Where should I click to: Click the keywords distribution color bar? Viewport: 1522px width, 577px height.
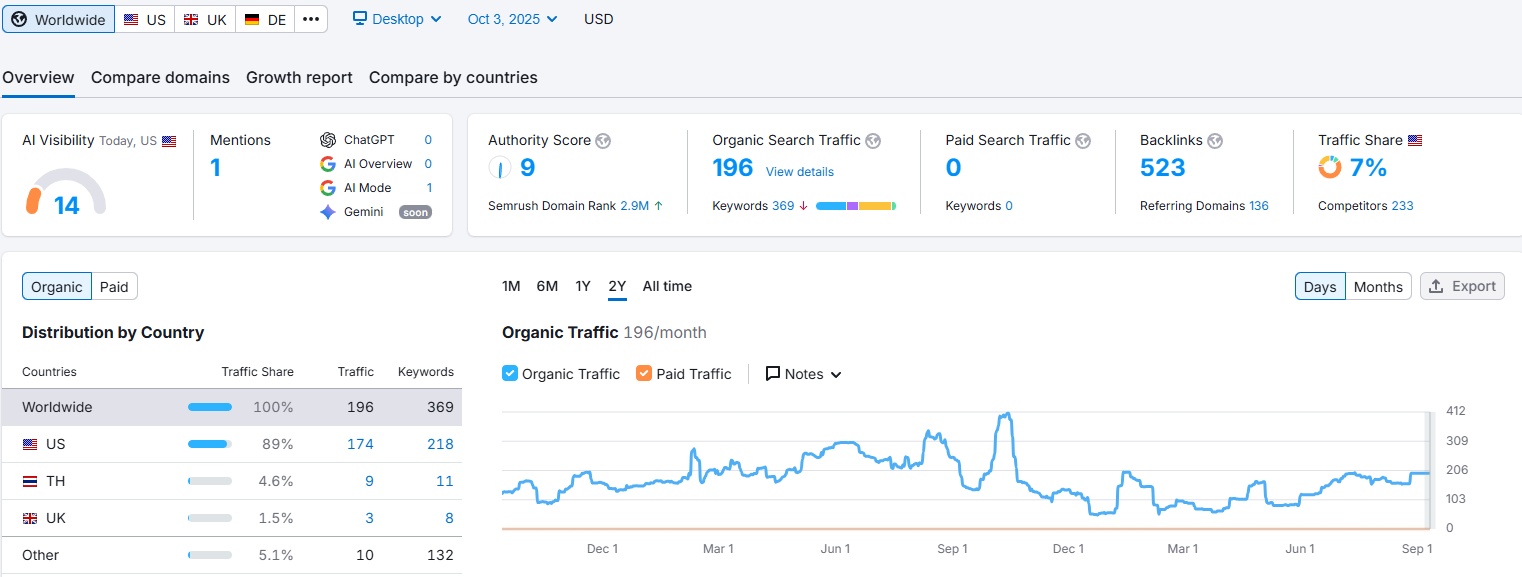855,206
